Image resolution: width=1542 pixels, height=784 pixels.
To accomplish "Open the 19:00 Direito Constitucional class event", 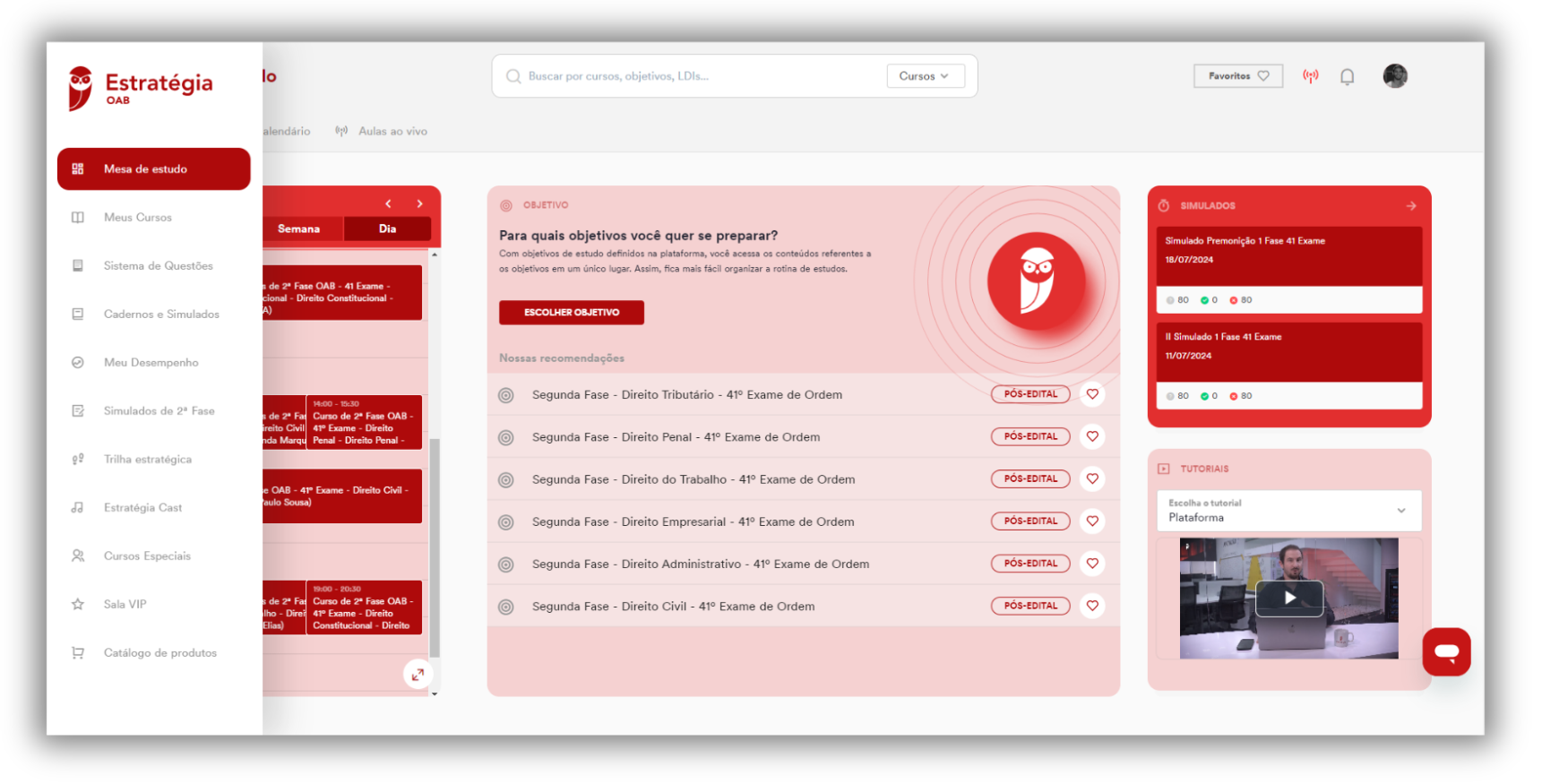I will click(x=364, y=607).
